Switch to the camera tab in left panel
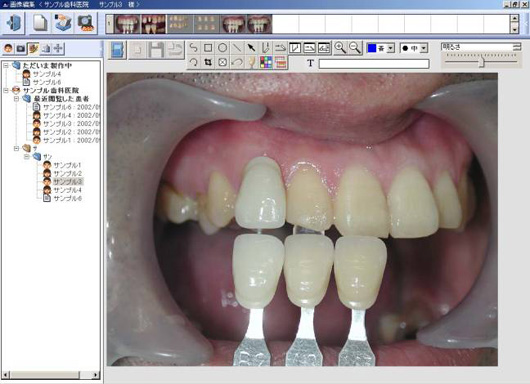This screenshot has height=384, width=530. 21,49
